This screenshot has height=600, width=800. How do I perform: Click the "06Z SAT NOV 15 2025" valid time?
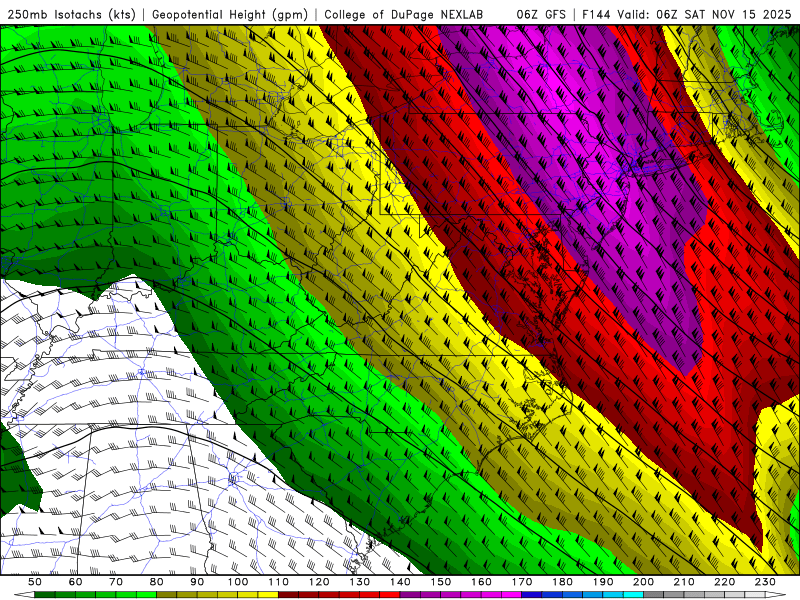pyautogui.click(x=723, y=14)
